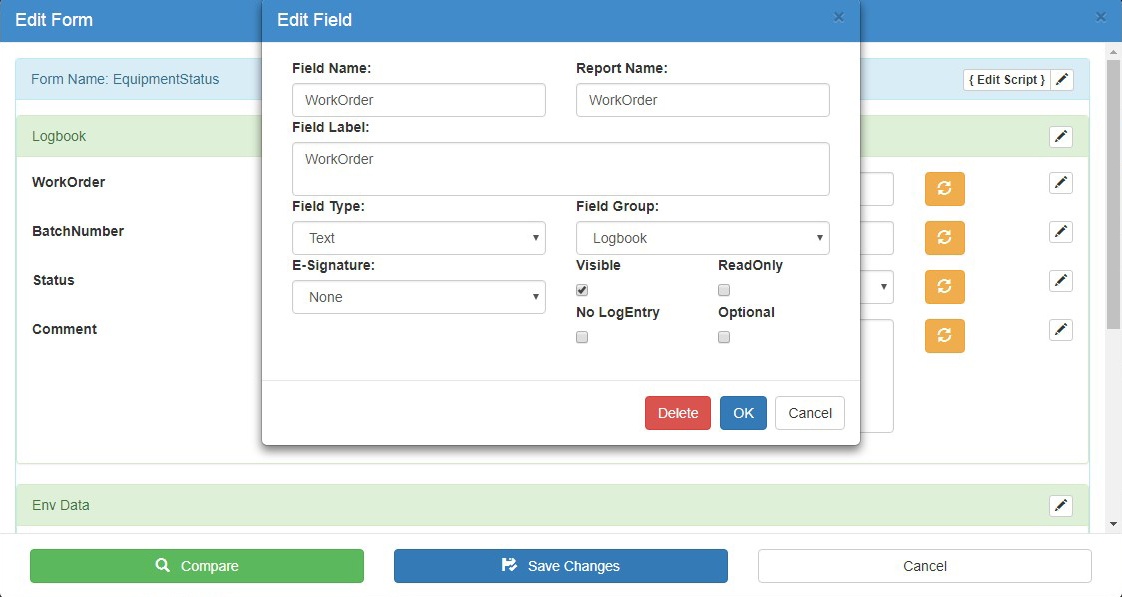Click the orange refresh icon on the Status row
The width and height of the screenshot is (1122, 597).
coord(944,286)
